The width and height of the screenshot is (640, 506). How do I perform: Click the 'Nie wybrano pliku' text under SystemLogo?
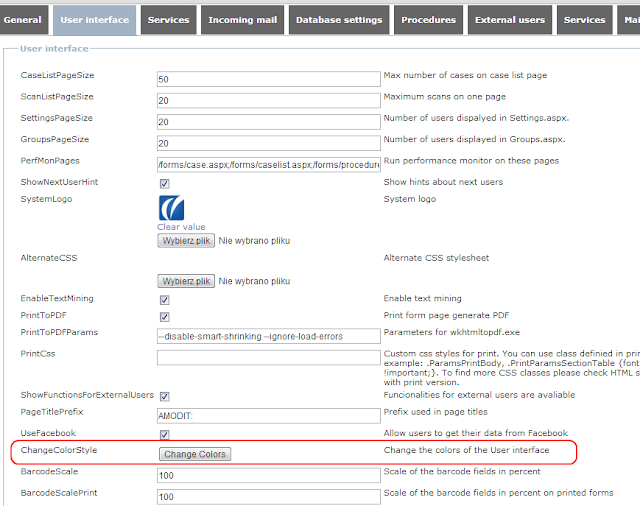(254, 241)
